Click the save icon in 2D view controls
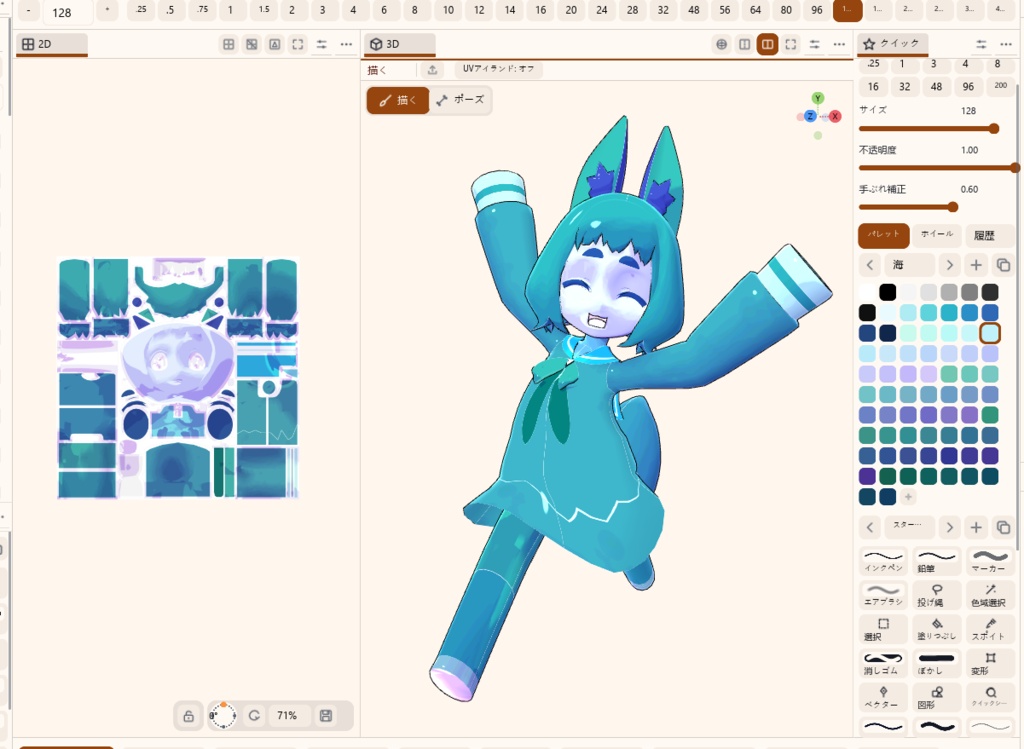 pyautogui.click(x=326, y=716)
